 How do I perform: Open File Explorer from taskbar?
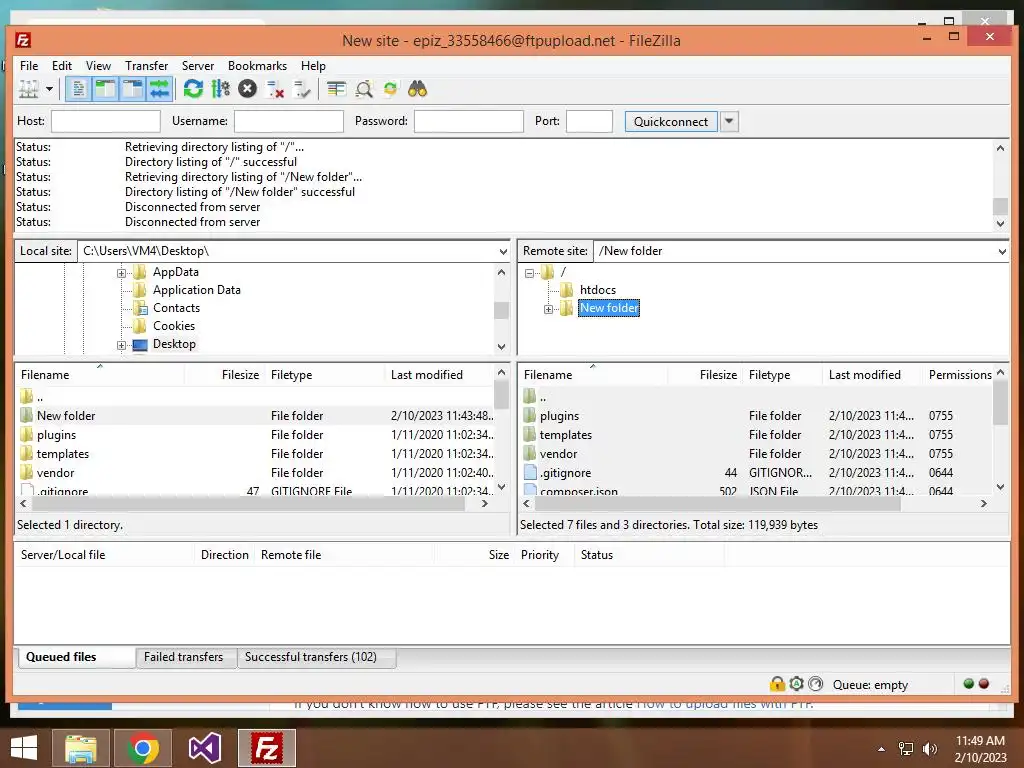[80, 748]
